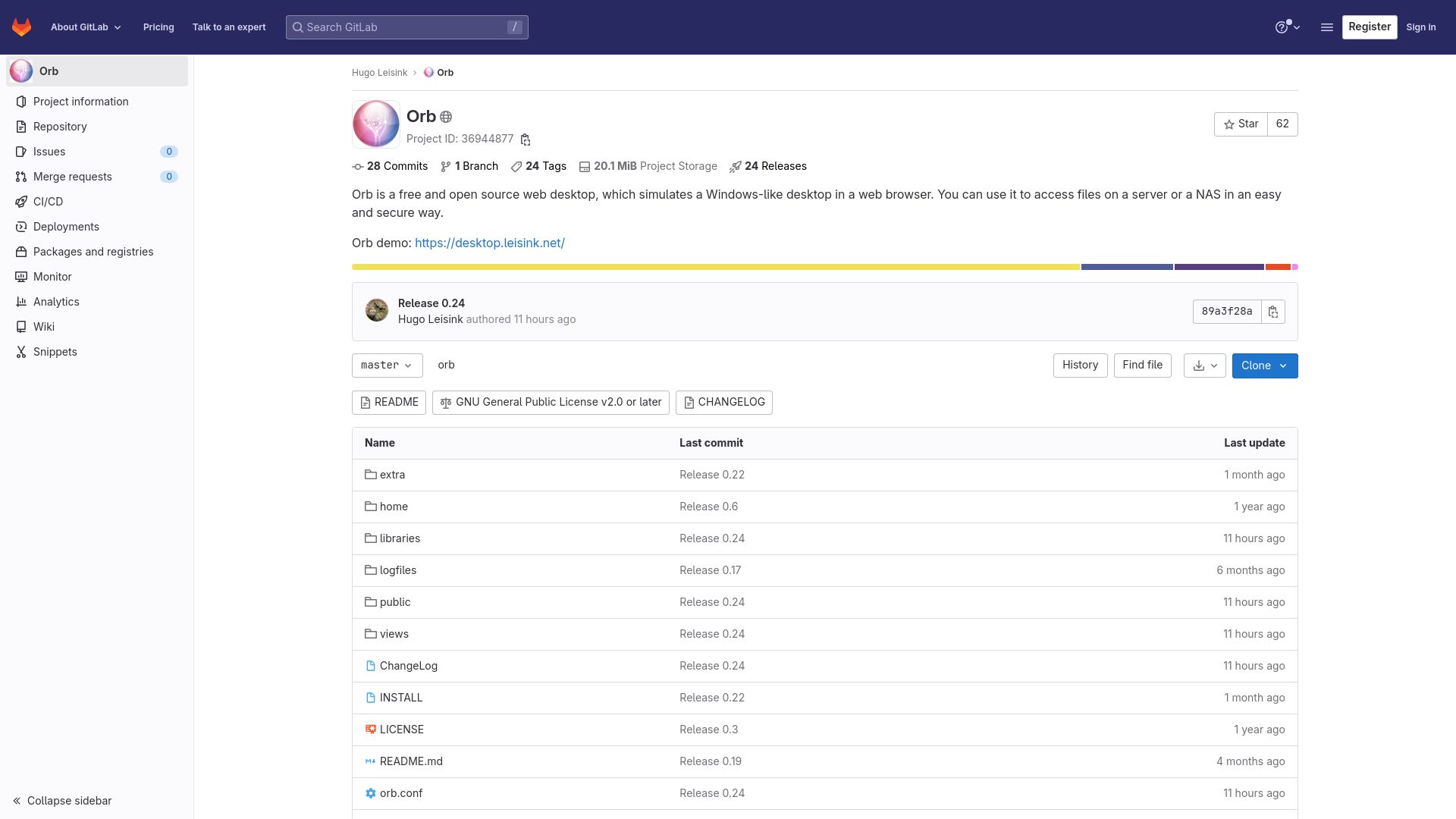
Task: Click the yellow language bar segment
Action: click(x=716, y=267)
